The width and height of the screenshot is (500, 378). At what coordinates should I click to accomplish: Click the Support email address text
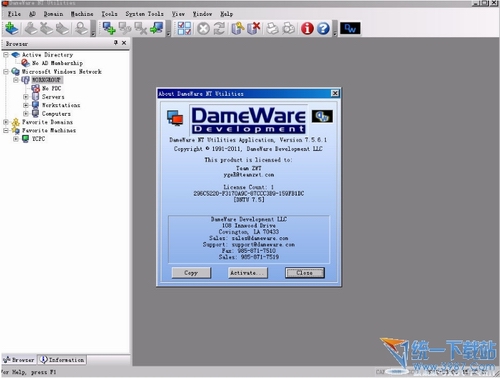click(263, 244)
